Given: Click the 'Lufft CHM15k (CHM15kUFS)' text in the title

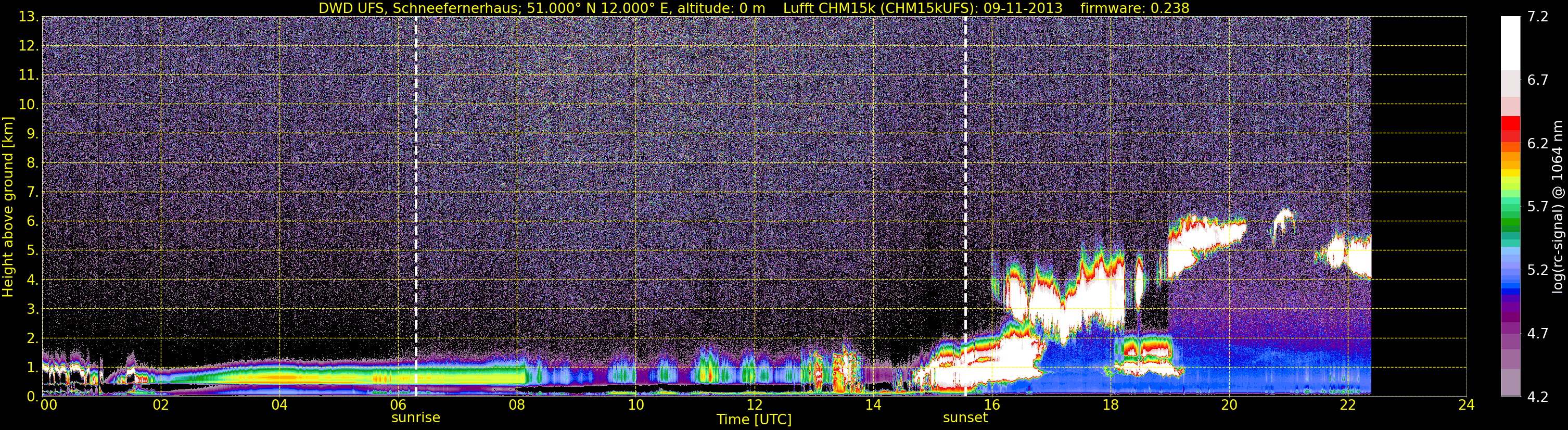Looking at the screenshot, I should 880,8.
